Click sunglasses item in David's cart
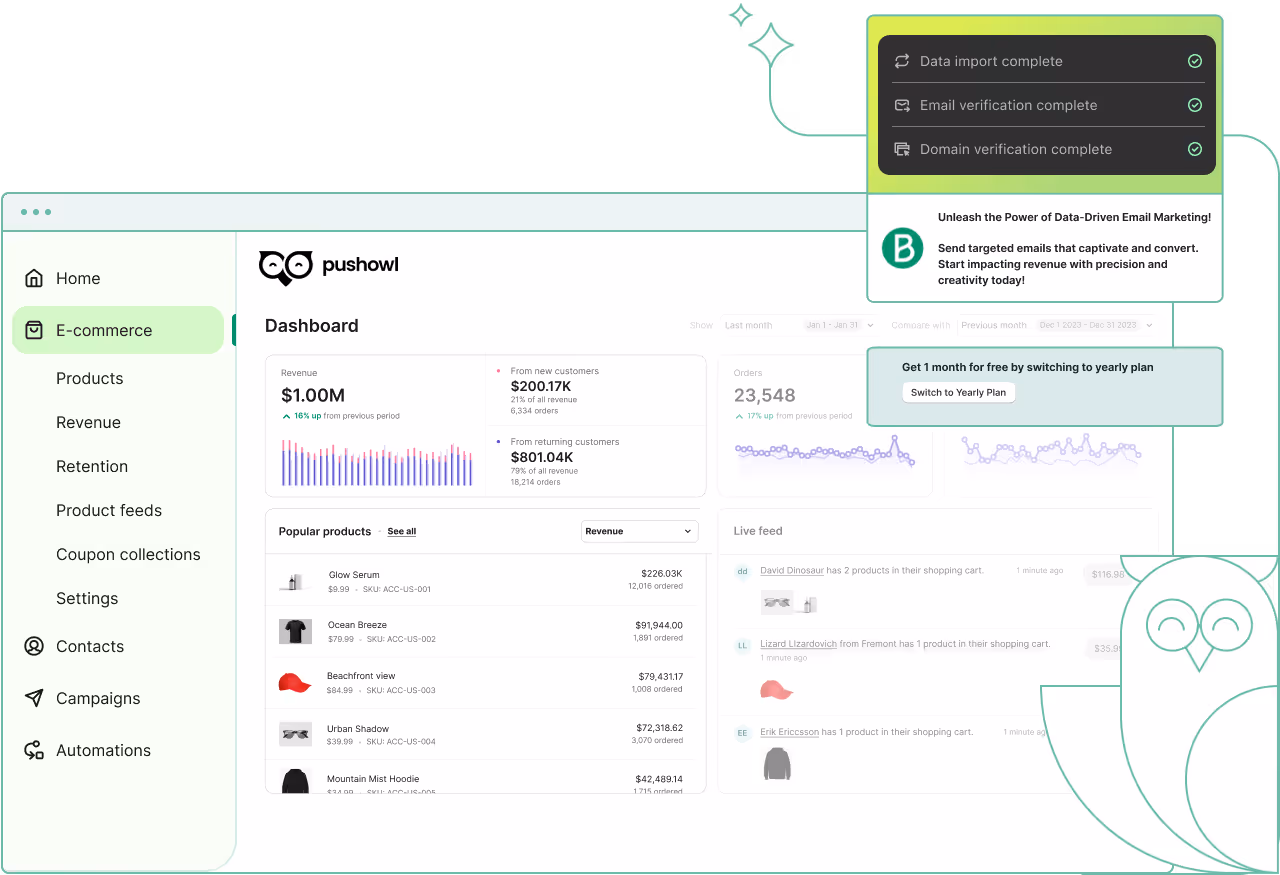The height and width of the screenshot is (875, 1280). pos(777,602)
